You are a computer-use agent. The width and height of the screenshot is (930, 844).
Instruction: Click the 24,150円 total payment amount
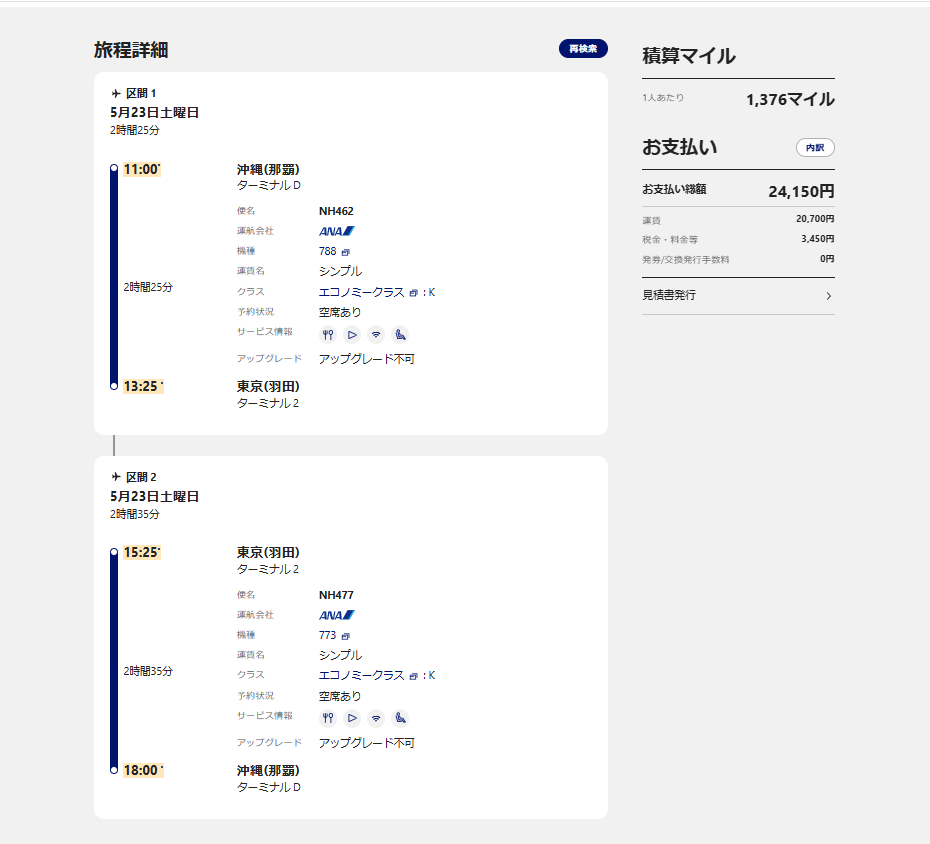[801, 191]
